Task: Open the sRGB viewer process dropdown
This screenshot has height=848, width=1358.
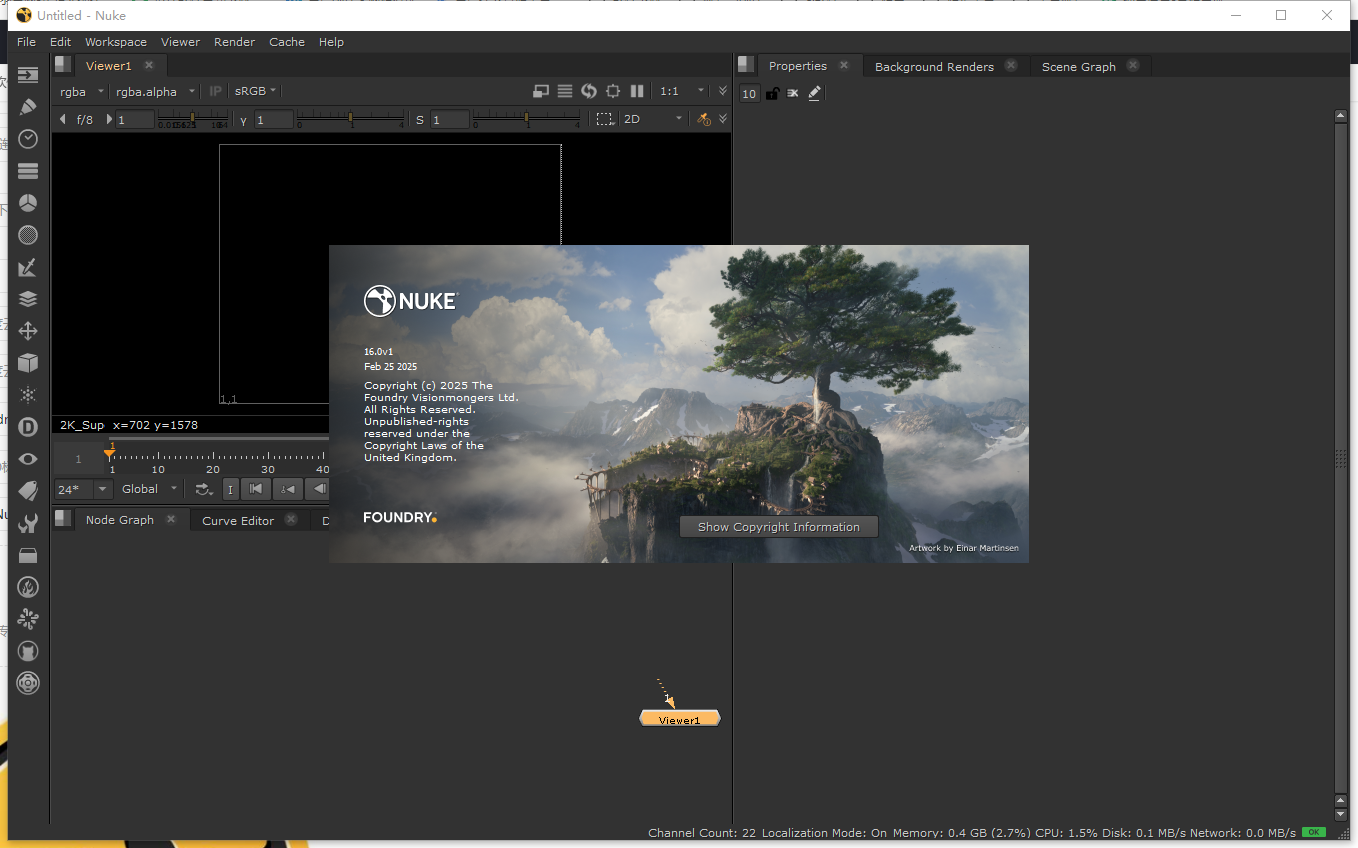Action: [x=255, y=91]
